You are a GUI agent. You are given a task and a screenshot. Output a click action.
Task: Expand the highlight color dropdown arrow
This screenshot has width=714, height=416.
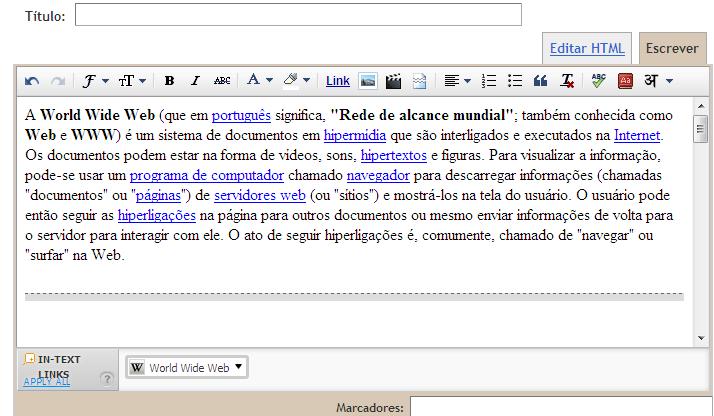[x=307, y=81]
